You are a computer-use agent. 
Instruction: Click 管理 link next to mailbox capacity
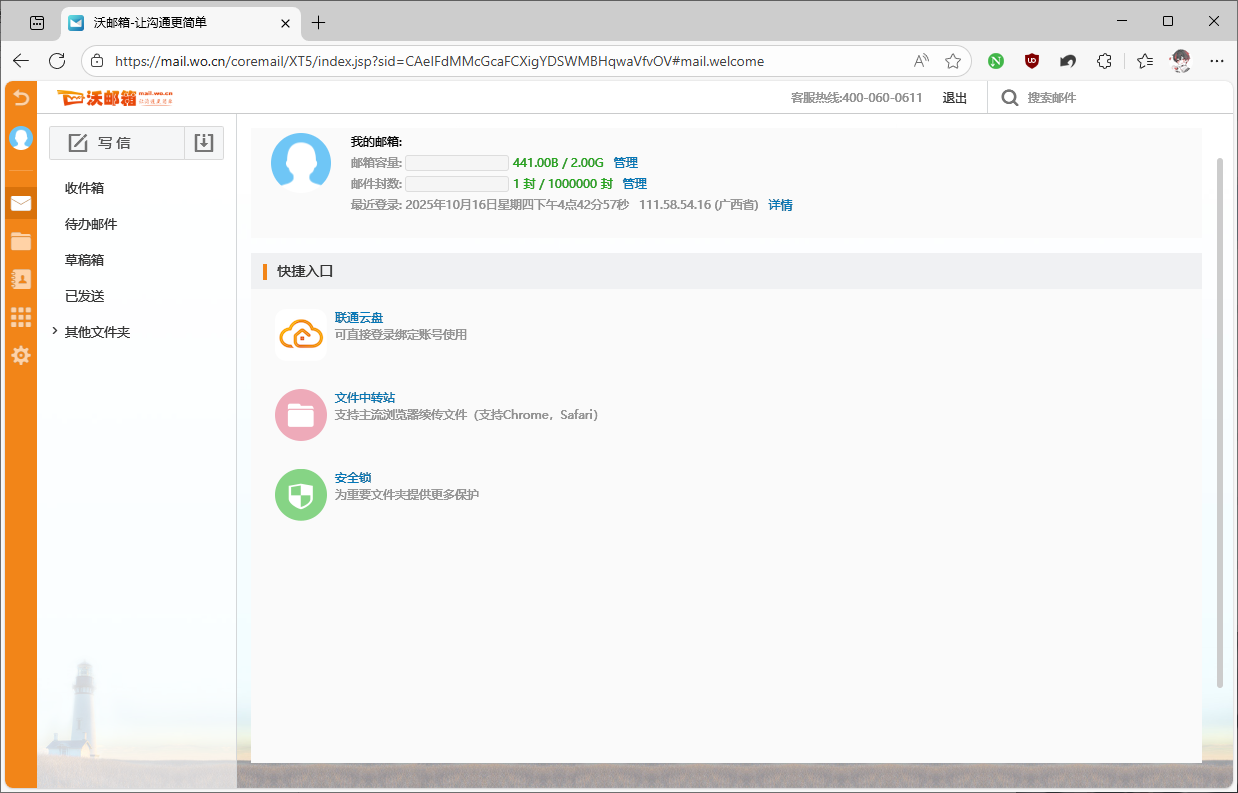pyautogui.click(x=625, y=163)
